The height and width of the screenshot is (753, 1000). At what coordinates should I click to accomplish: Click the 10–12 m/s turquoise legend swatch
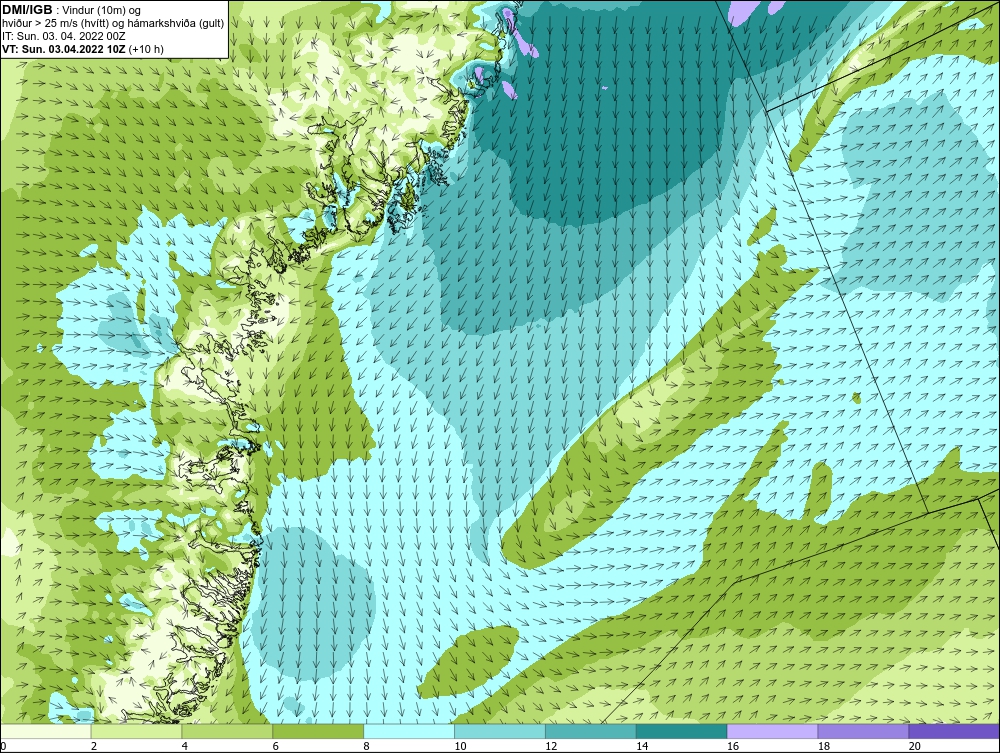coord(500,731)
